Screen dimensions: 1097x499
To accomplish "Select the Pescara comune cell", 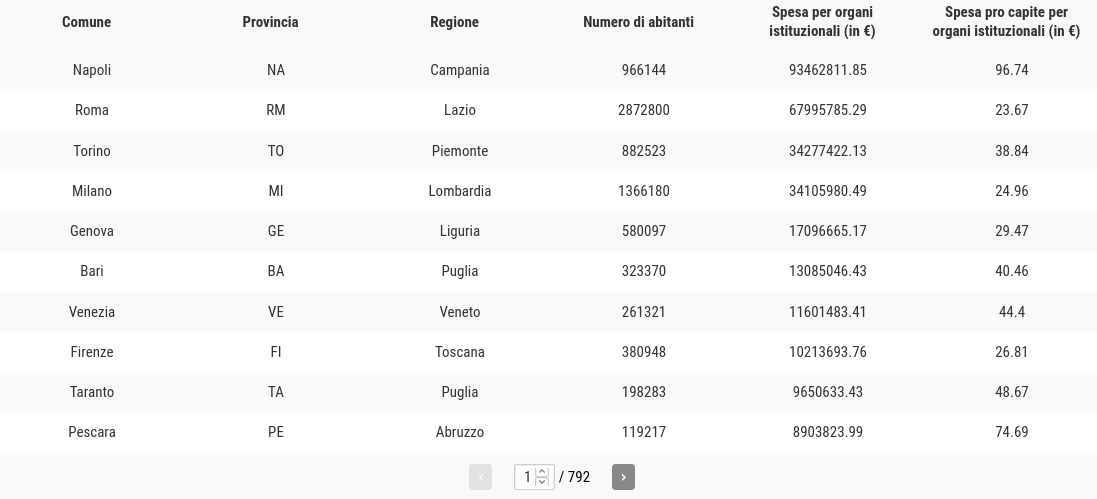I will (x=92, y=432).
